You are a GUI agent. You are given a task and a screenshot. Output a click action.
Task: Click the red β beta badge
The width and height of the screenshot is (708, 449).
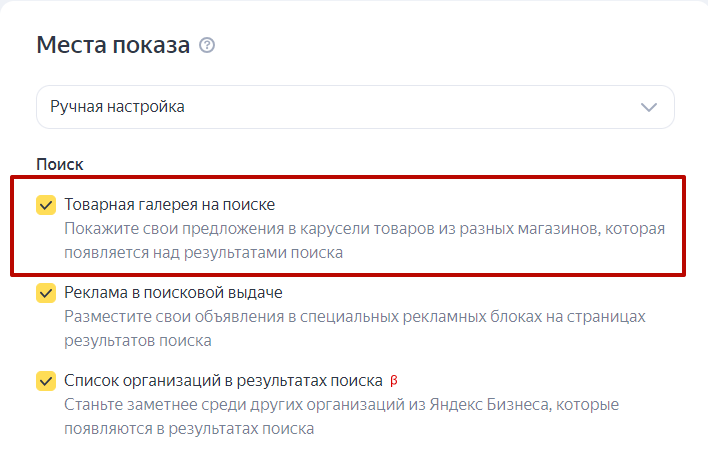click(x=394, y=381)
